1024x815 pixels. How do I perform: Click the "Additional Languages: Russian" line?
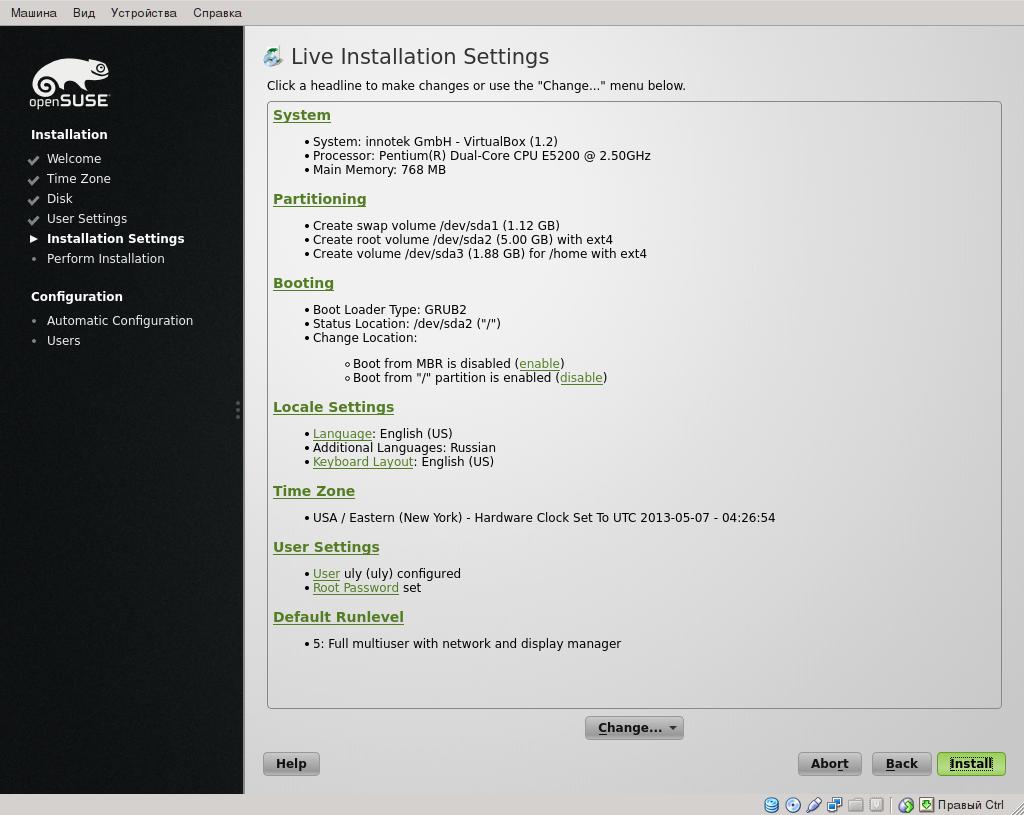click(404, 448)
